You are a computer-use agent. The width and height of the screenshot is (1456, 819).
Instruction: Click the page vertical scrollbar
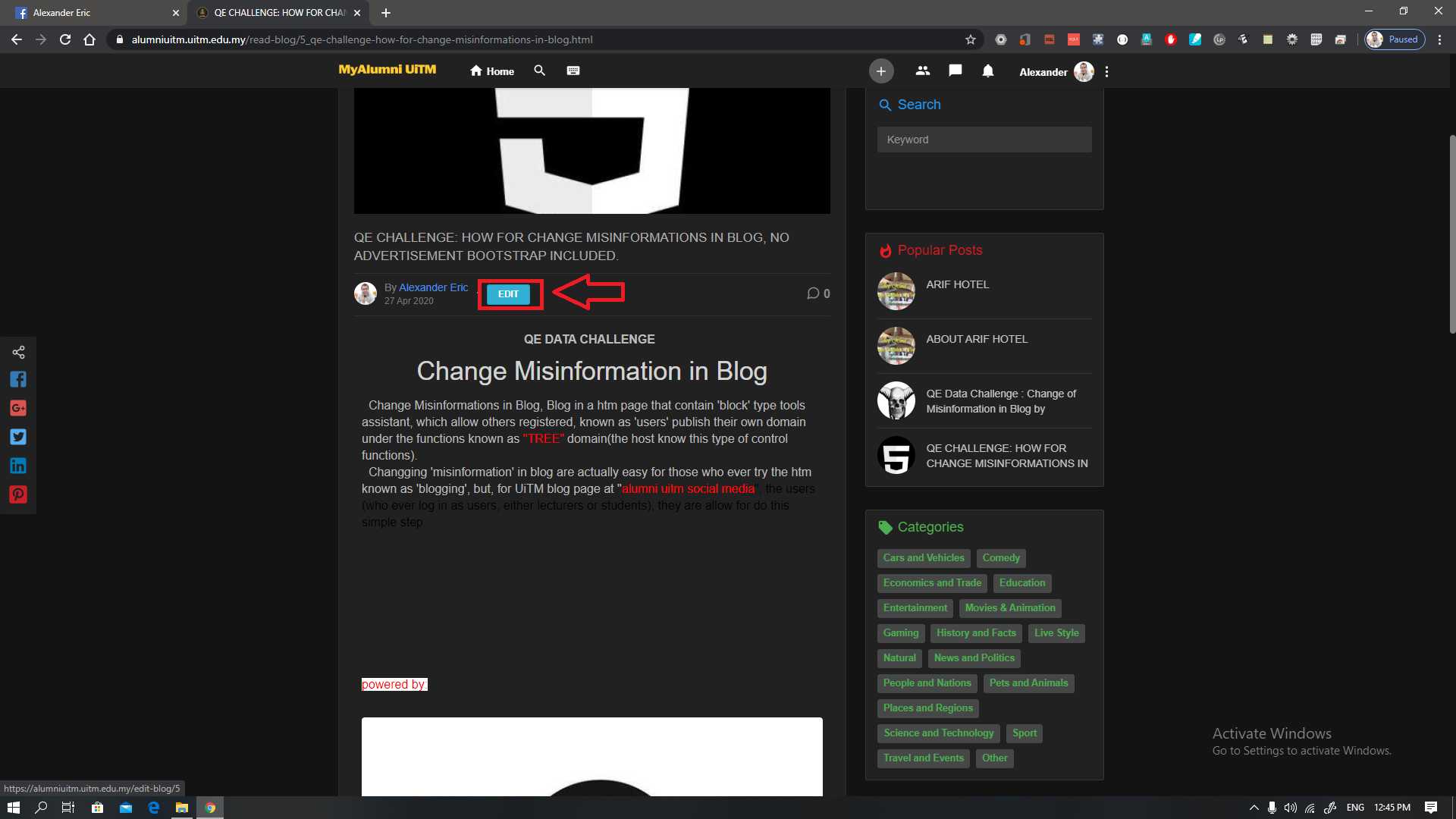[x=1452, y=234]
